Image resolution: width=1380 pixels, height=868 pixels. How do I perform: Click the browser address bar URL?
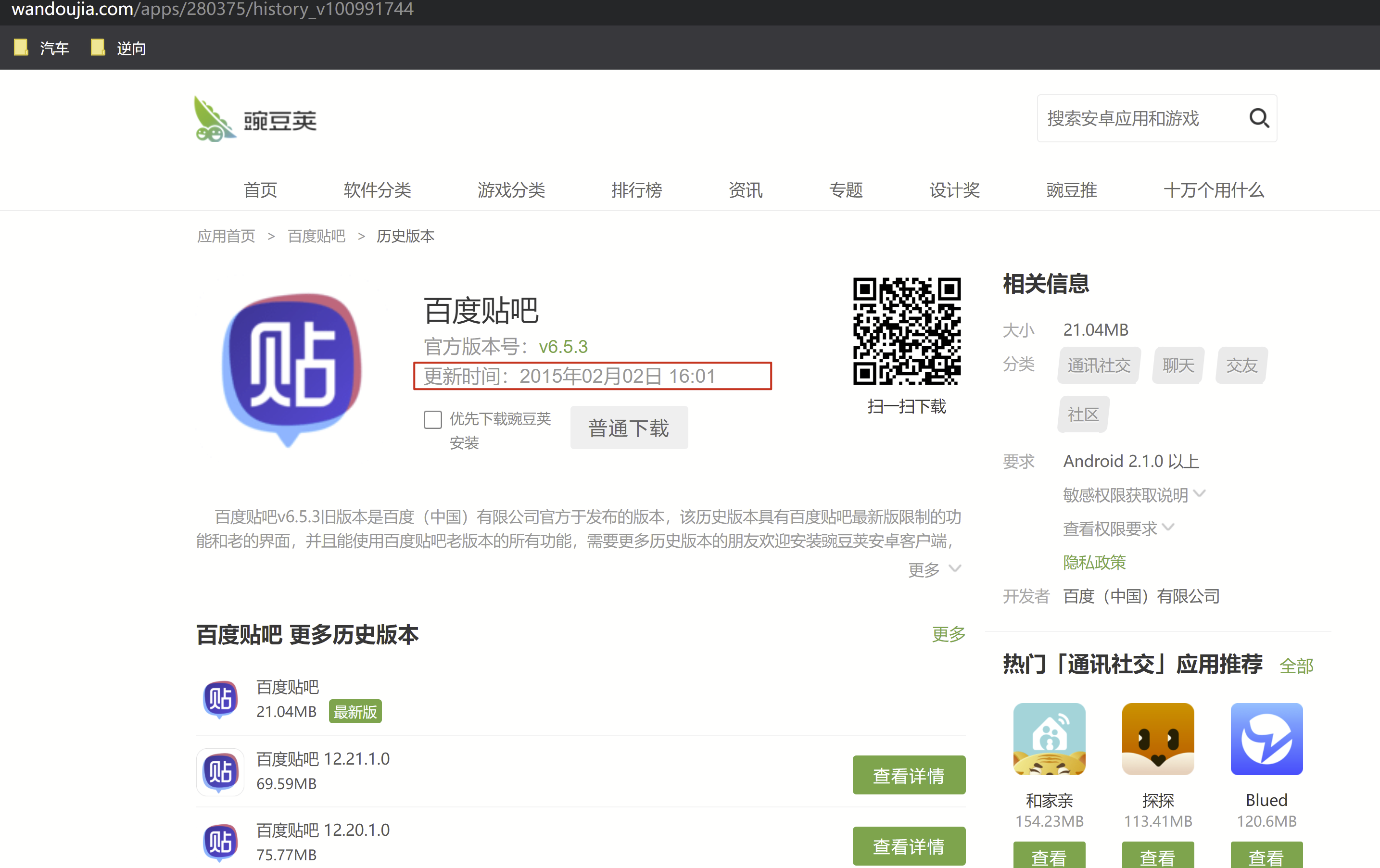[212, 9]
